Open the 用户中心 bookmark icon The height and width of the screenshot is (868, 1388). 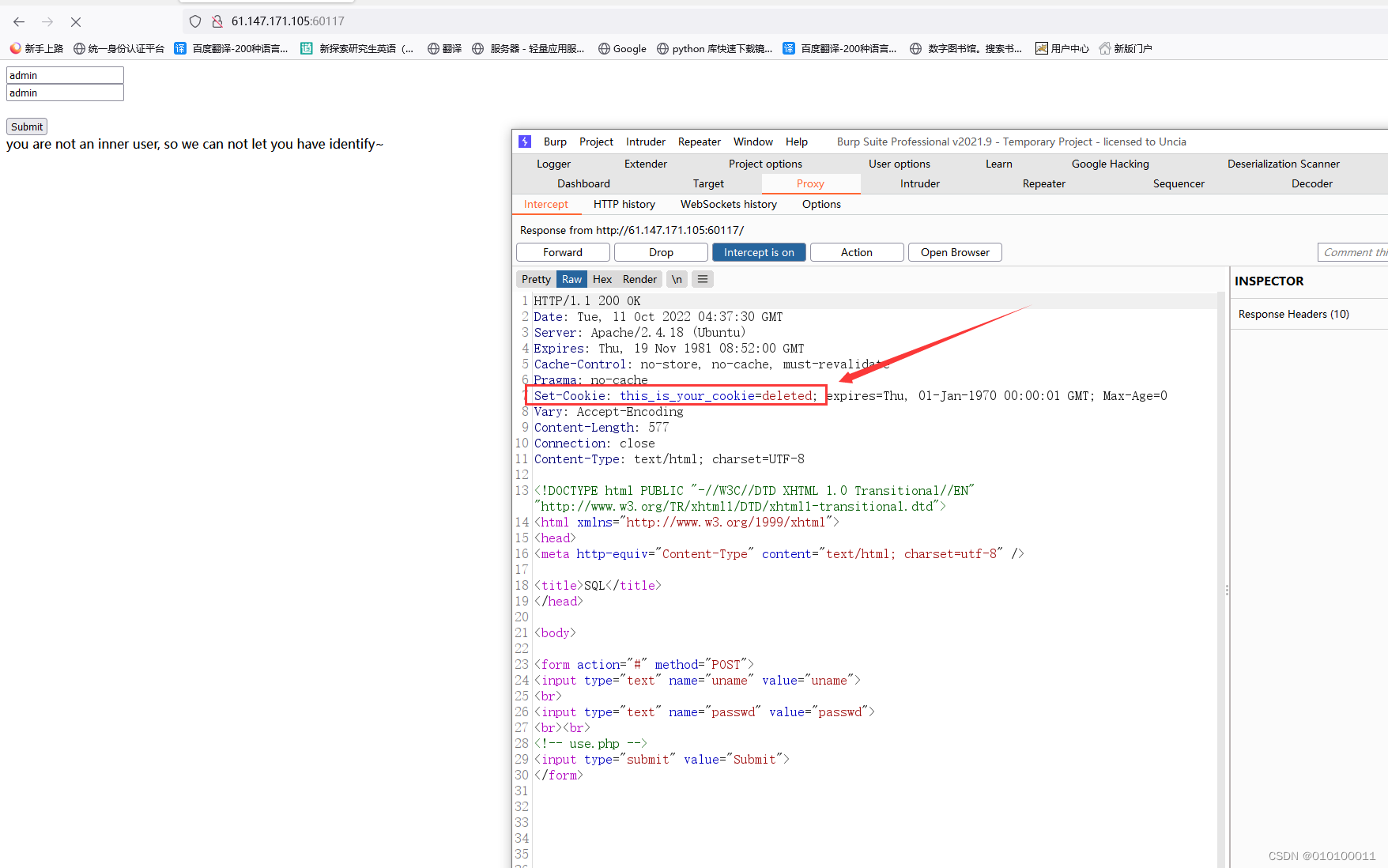pos(1042,48)
